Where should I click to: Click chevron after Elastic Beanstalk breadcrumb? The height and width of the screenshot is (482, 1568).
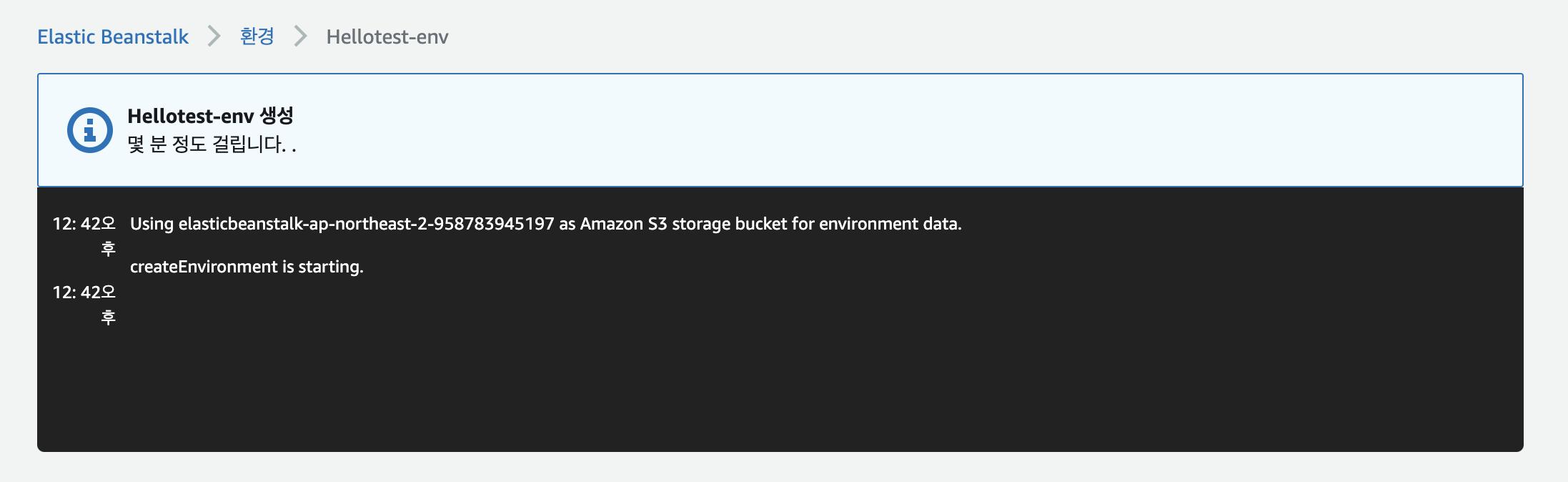214,36
